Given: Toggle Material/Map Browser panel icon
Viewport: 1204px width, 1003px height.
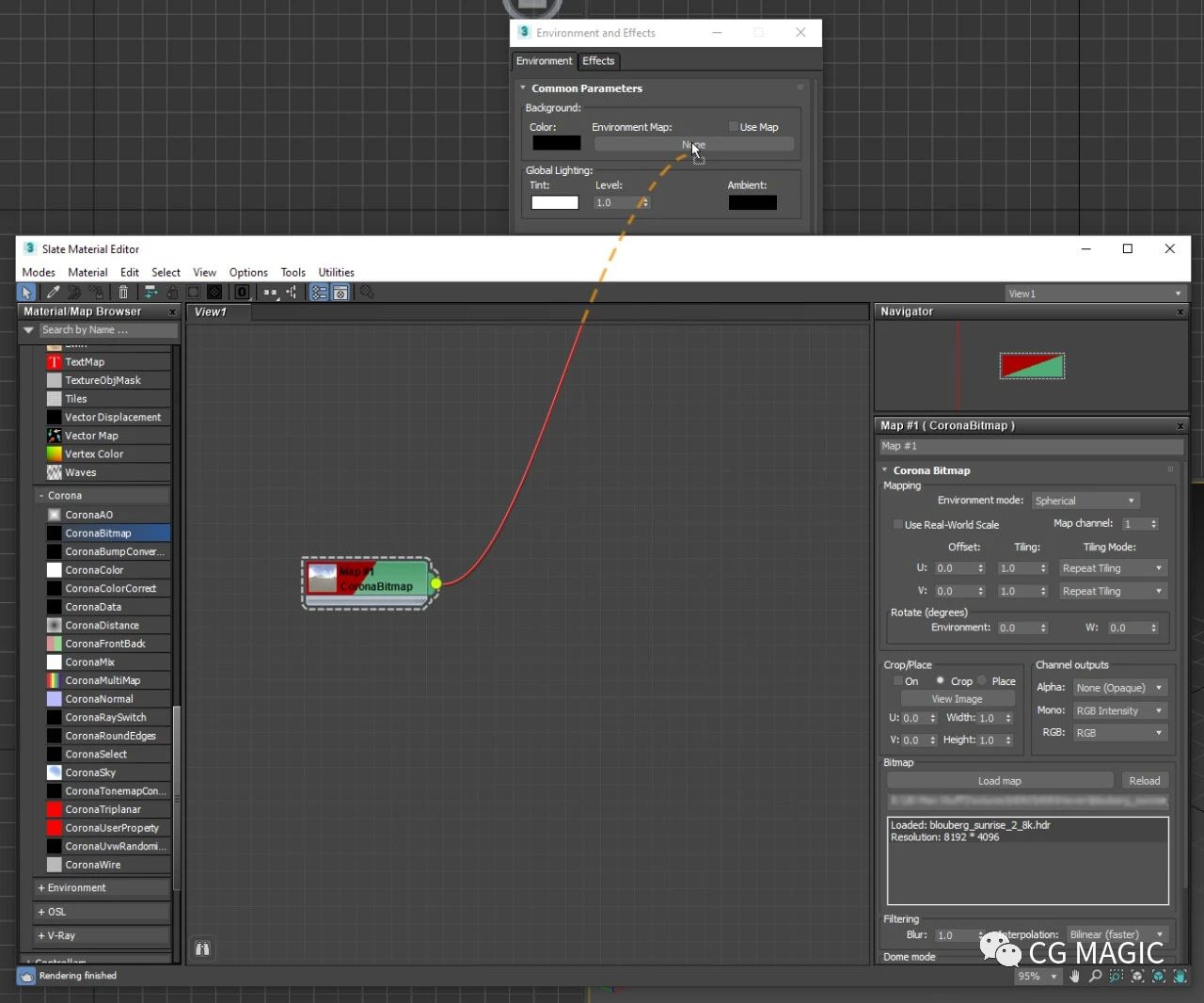Looking at the screenshot, I should (x=319, y=293).
